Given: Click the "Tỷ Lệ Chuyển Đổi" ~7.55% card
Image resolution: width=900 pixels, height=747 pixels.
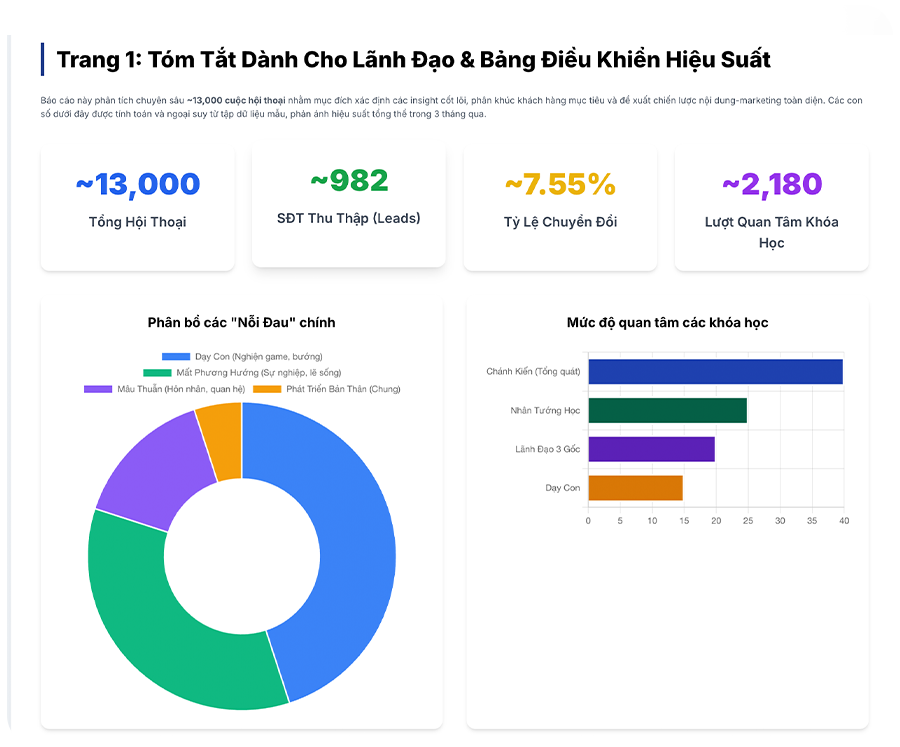Looking at the screenshot, I should [x=560, y=208].
